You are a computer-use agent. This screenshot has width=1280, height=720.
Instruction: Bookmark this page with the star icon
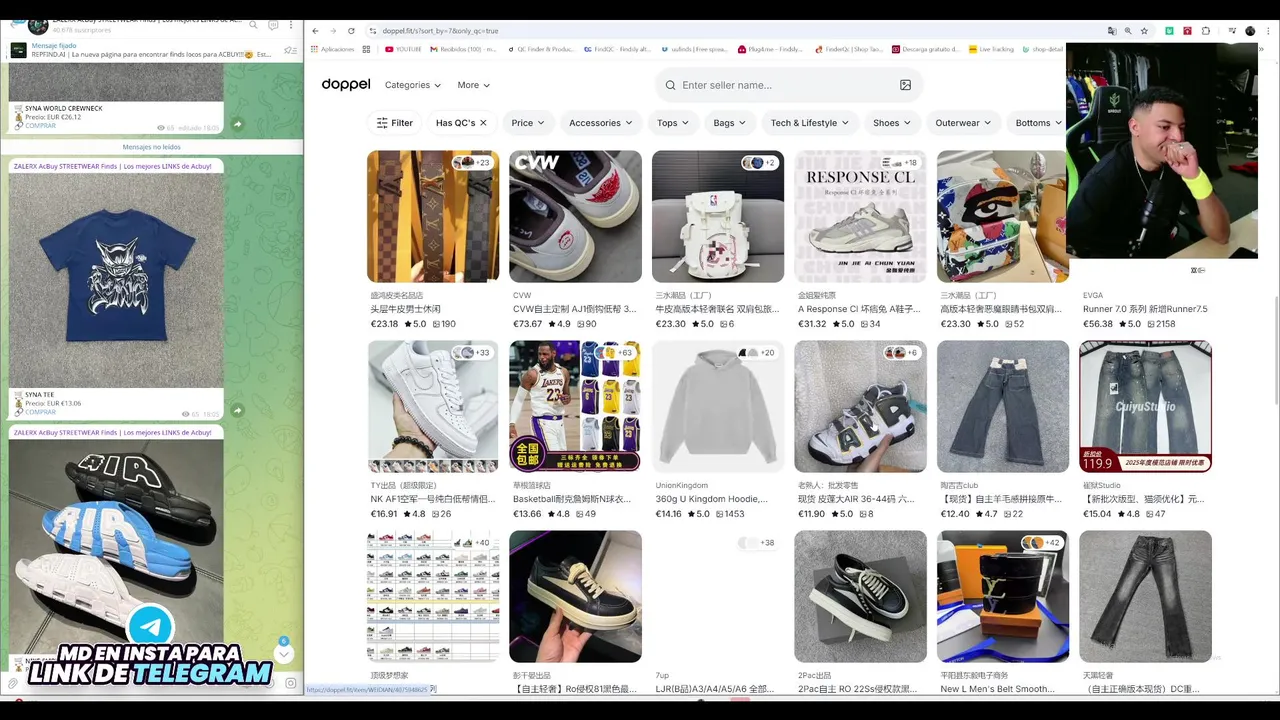[1145, 31]
